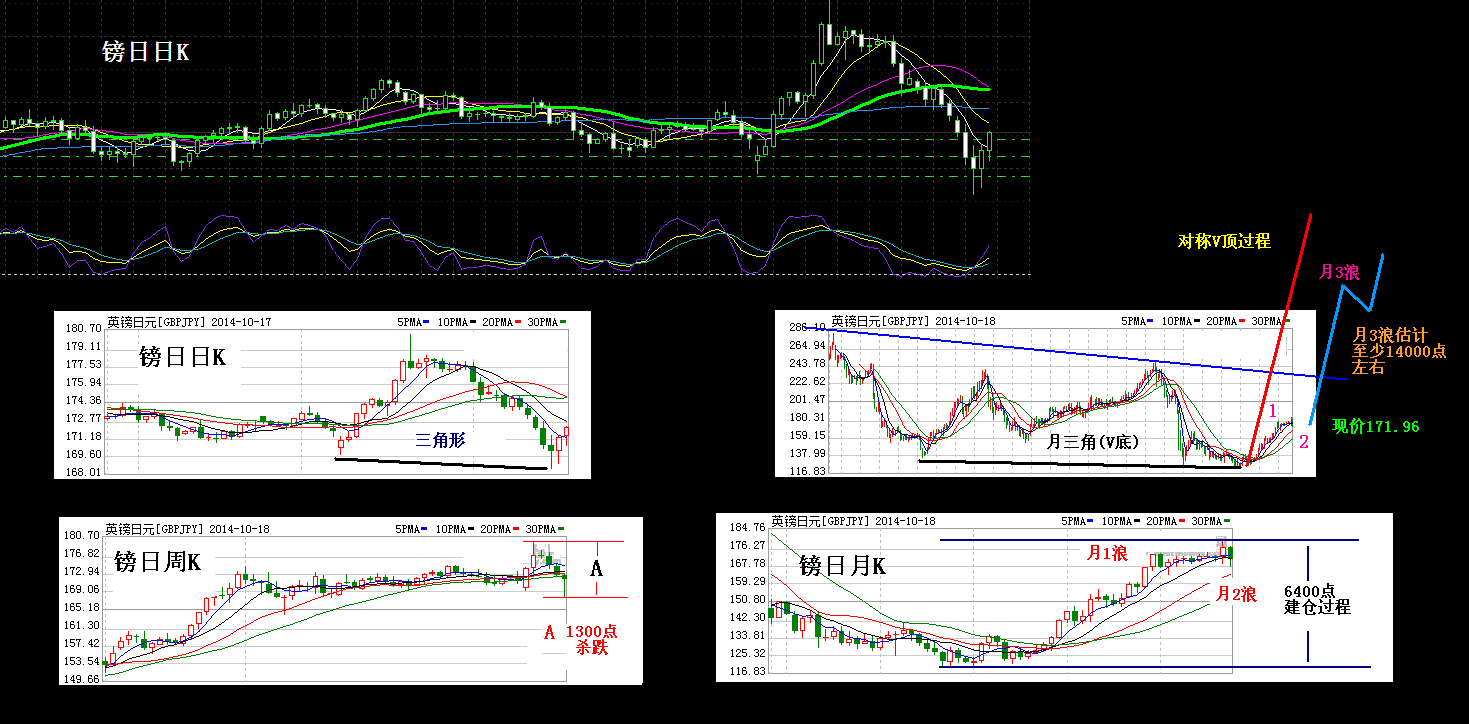
Task: Click the green 现价171.96 text
Action: (x=1375, y=427)
